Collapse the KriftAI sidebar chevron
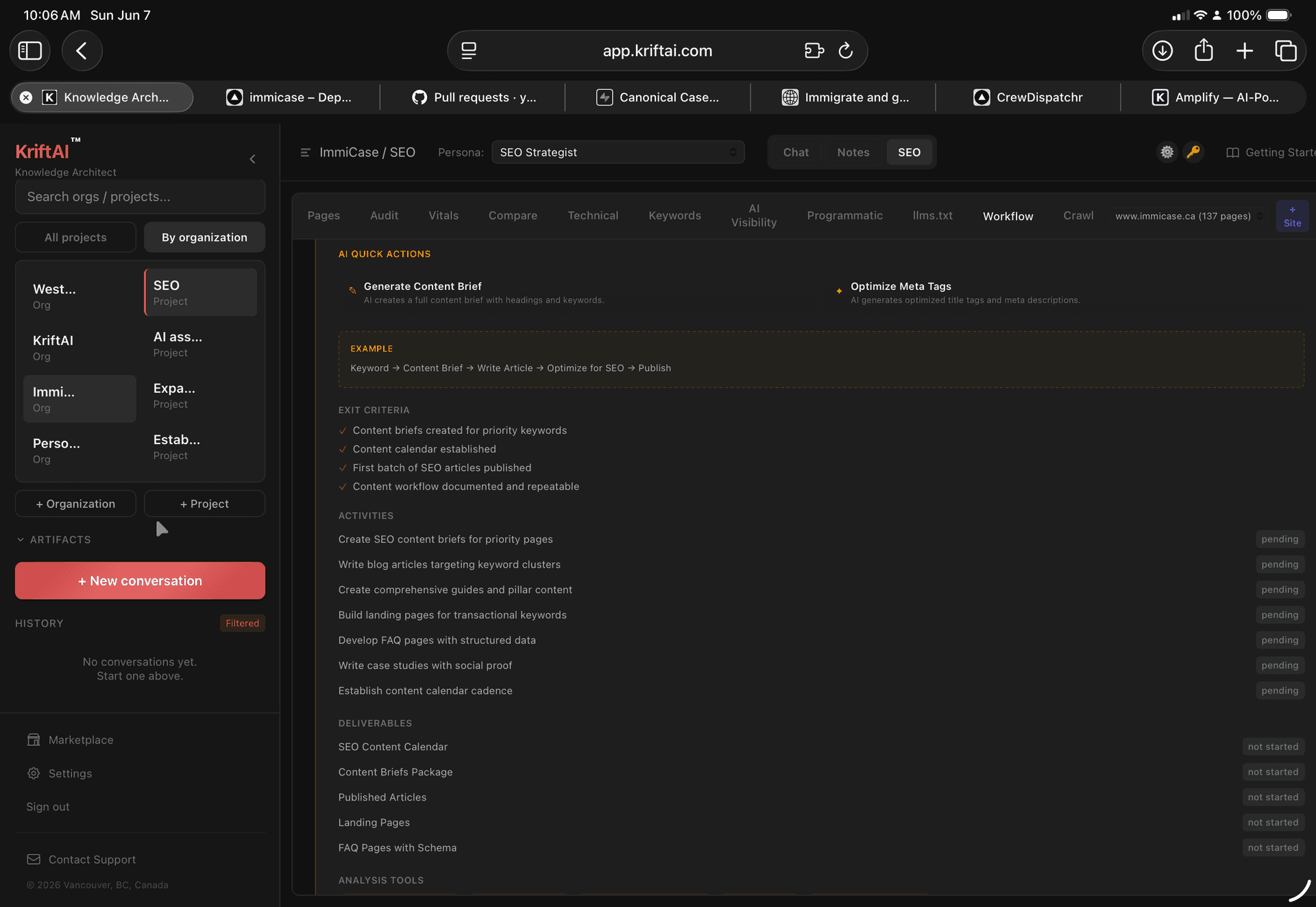The image size is (1316, 907). [253, 159]
